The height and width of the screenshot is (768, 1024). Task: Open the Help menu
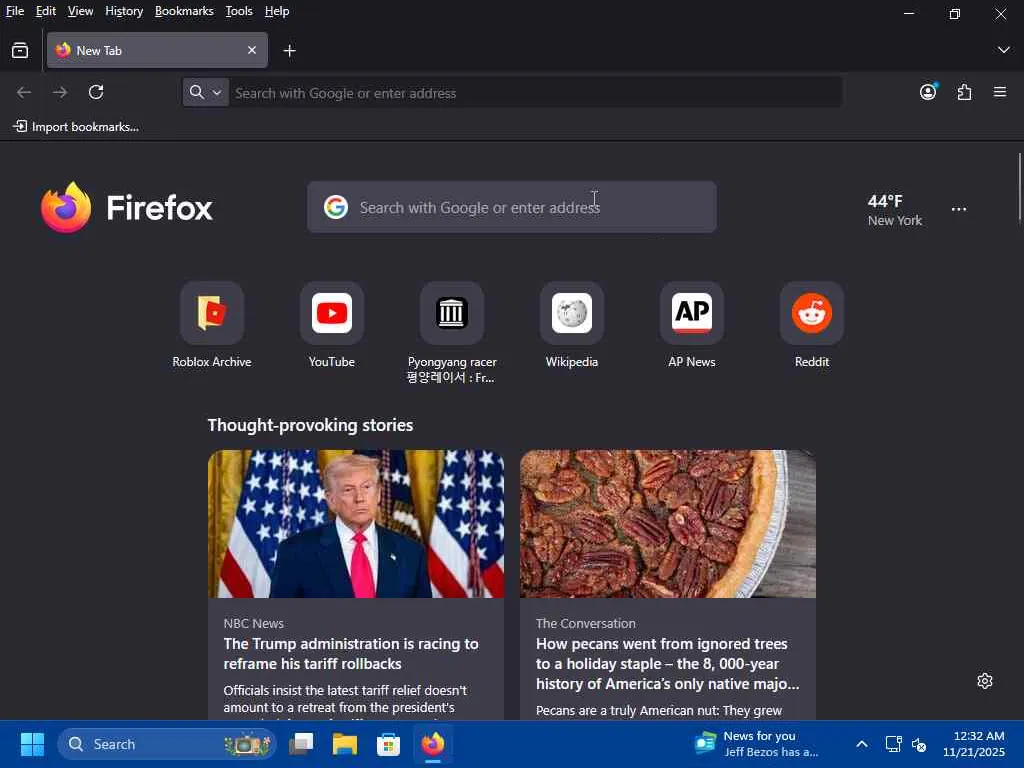(277, 11)
